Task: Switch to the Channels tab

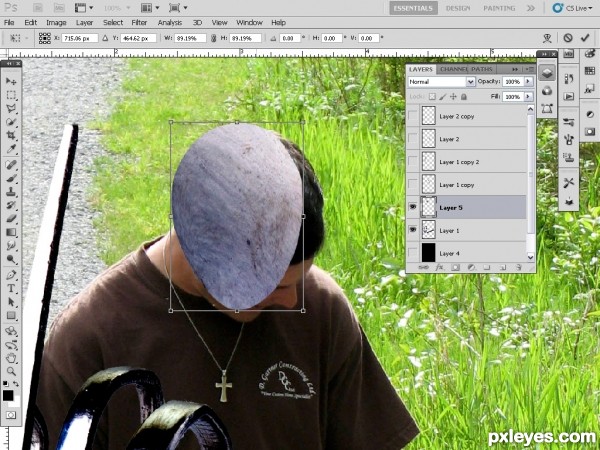Action: tap(453, 69)
